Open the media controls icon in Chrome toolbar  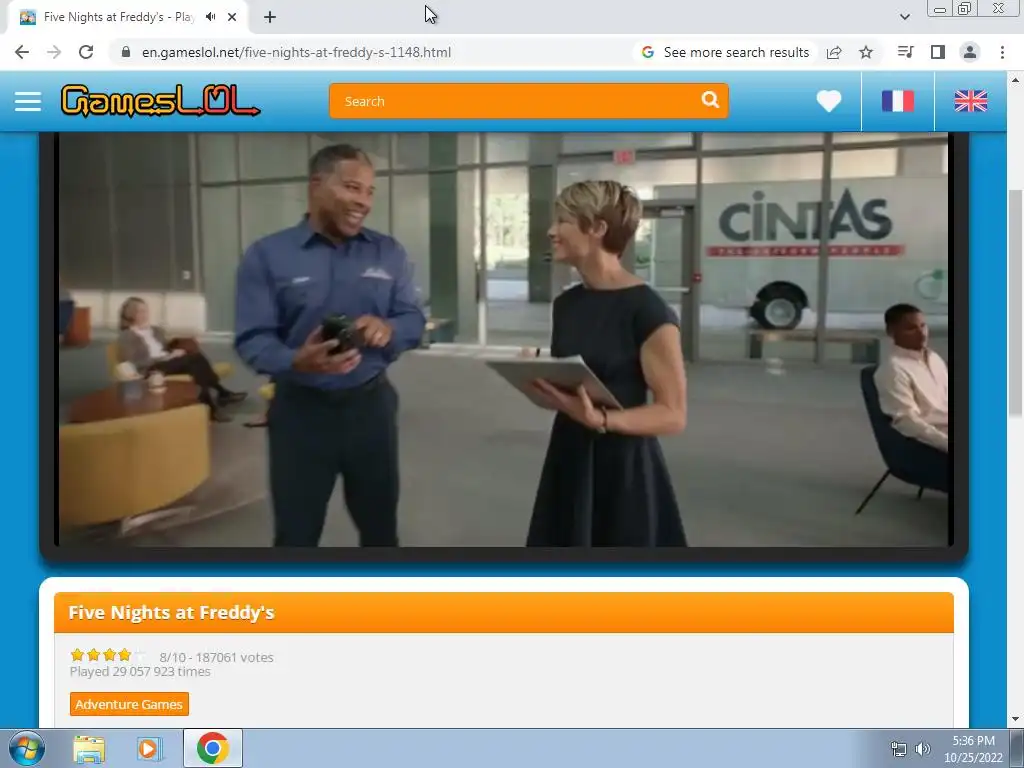(905, 52)
